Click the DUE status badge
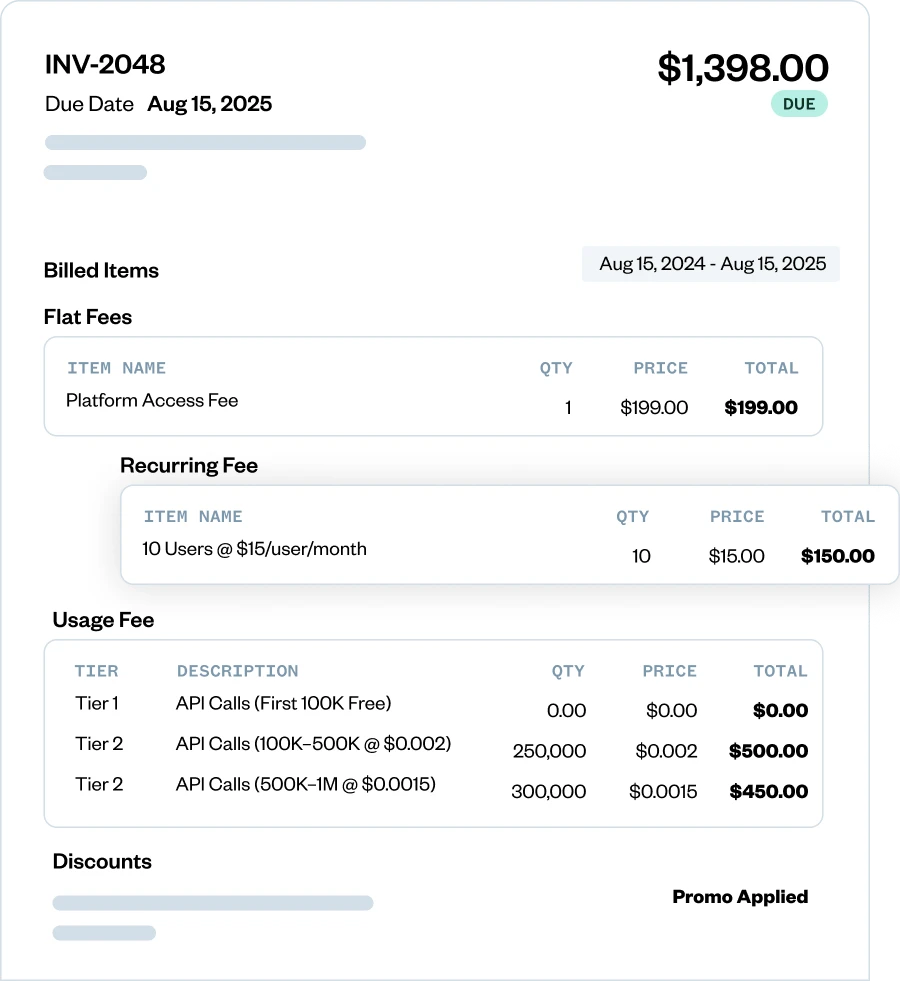The image size is (900, 981). 798,103
